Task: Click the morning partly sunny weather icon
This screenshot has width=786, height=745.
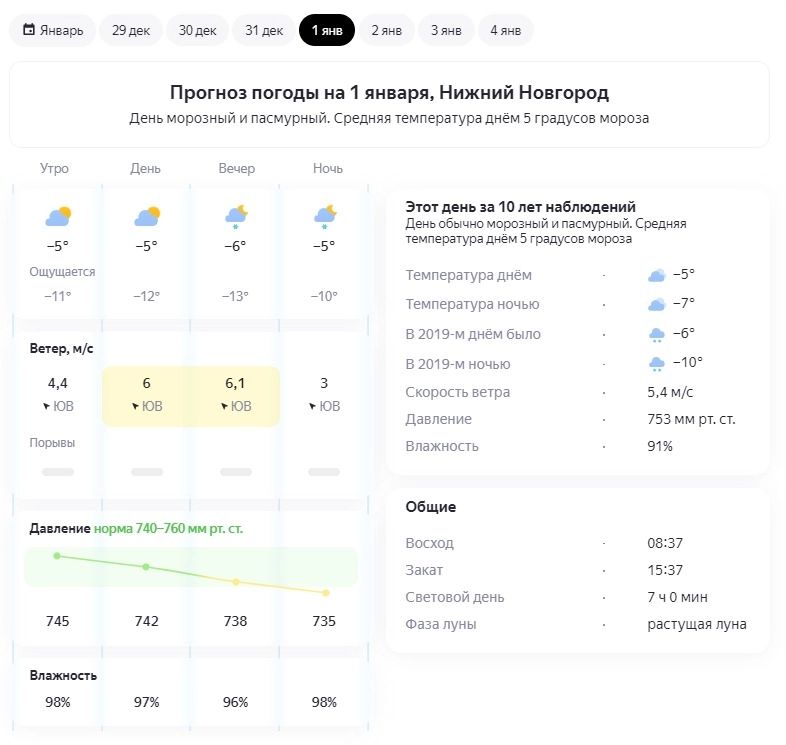Action: [x=58, y=216]
